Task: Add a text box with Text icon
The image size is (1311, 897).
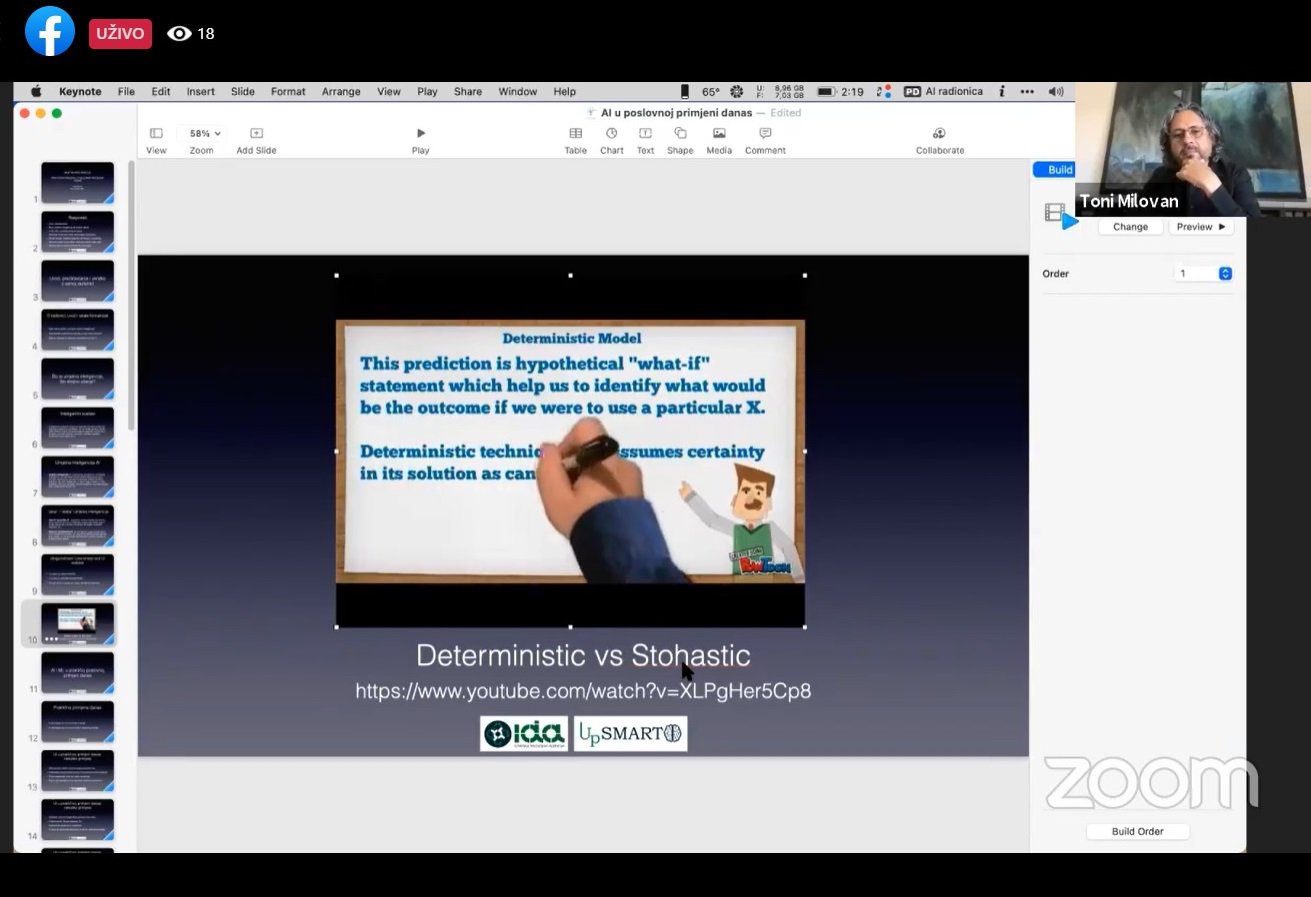Action: click(646, 133)
